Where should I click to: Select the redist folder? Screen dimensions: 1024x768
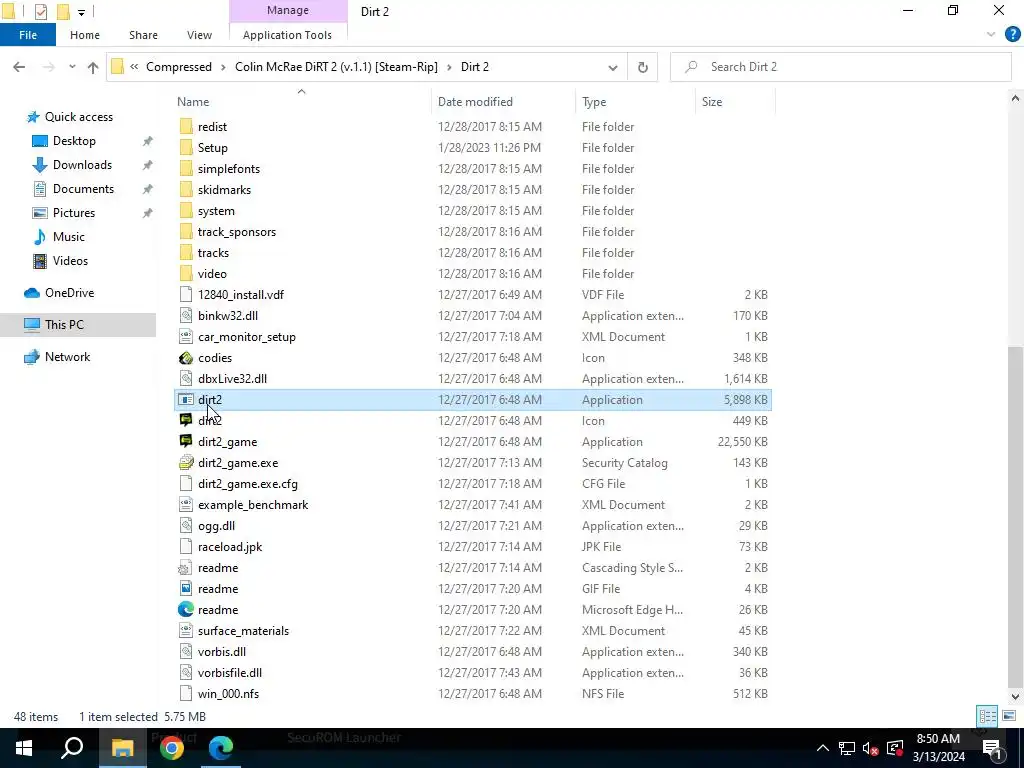coord(212,127)
